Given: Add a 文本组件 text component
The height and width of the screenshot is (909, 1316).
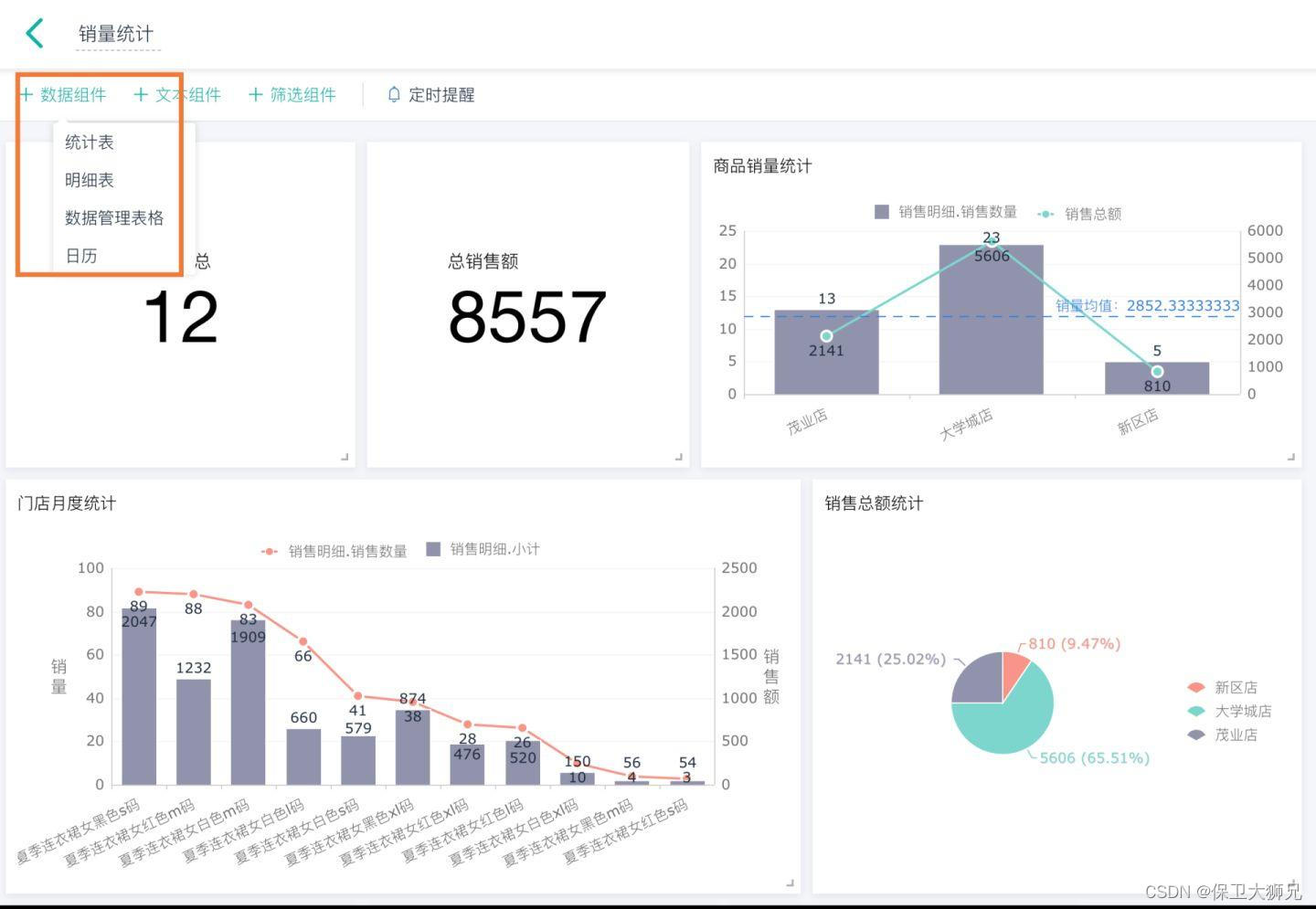Looking at the screenshot, I should [x=177, y=94].
